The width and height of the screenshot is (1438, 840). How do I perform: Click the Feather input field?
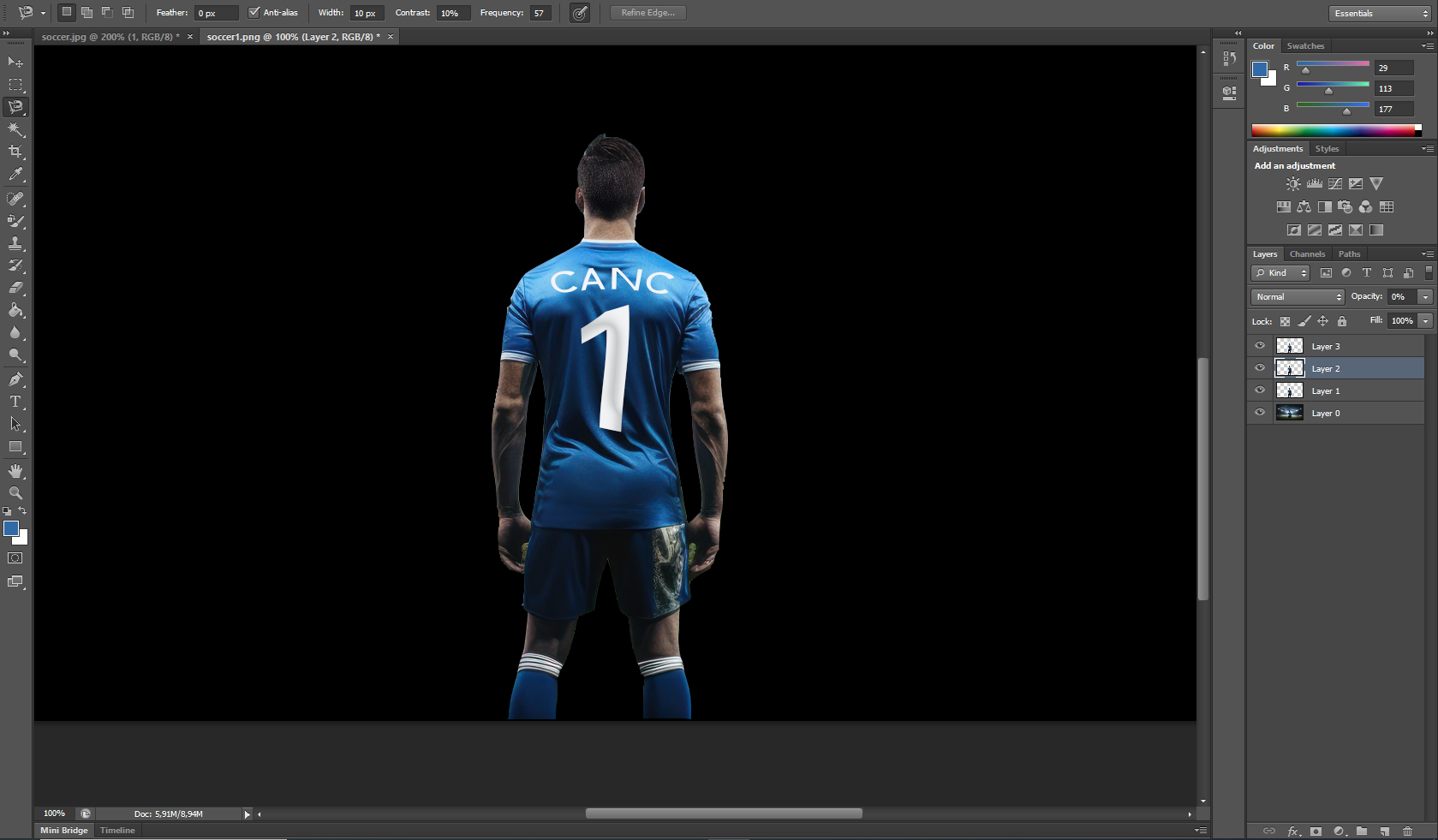click(x=216, y=14)
